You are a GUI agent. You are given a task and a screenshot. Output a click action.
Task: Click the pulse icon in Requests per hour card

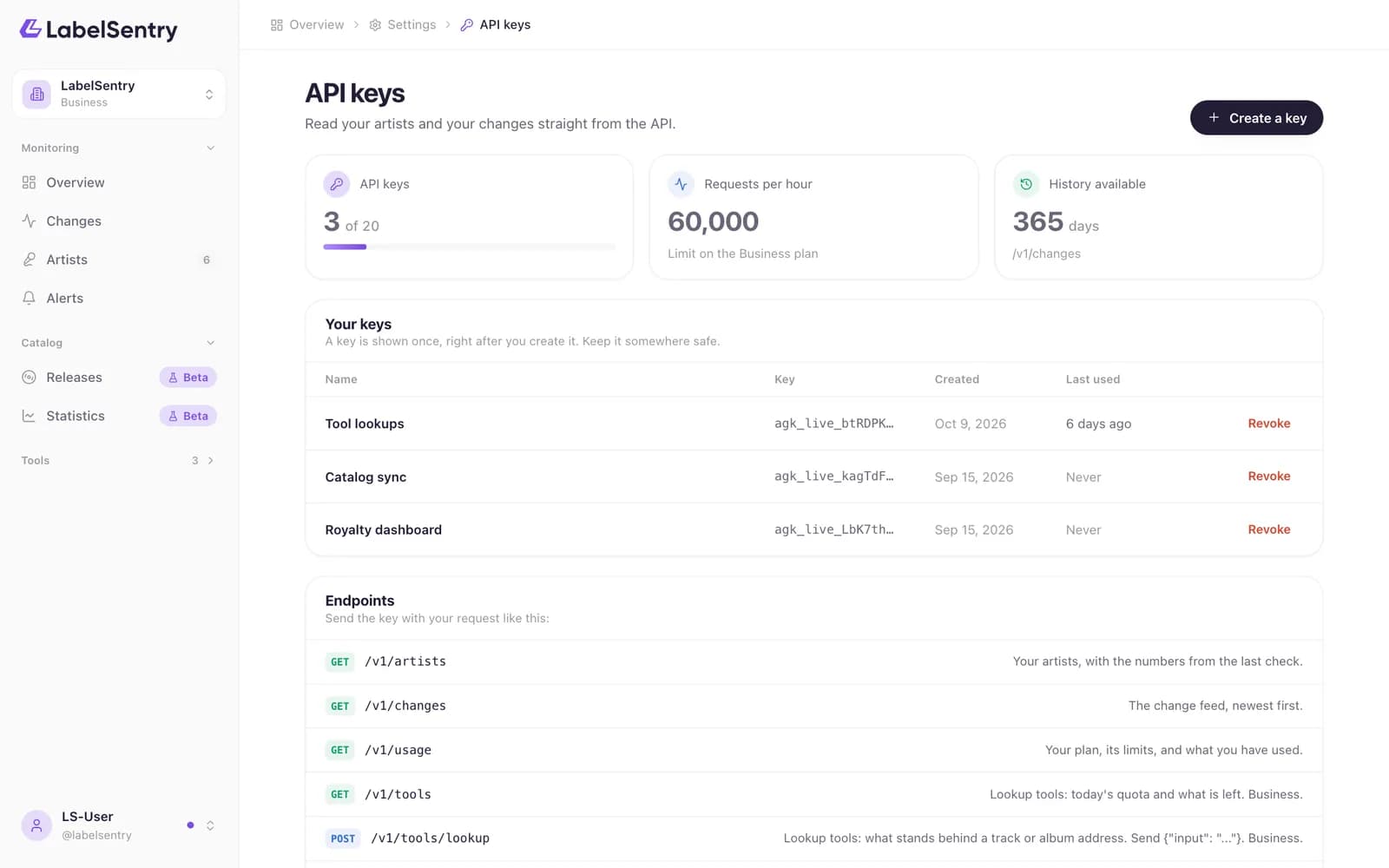pyautogui.click(x=681, y=184)
